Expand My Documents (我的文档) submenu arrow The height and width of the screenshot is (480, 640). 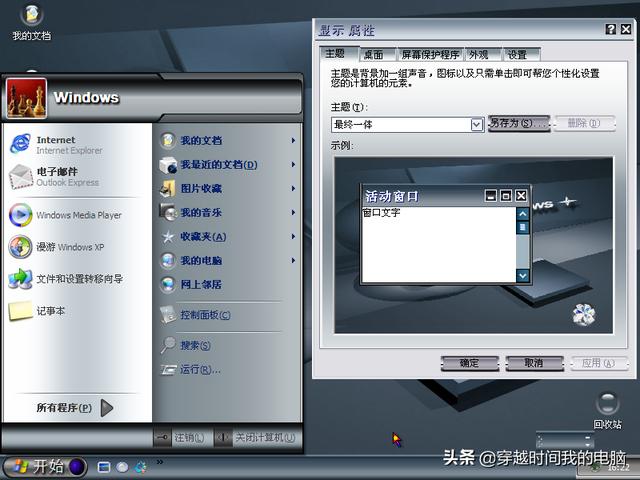293,140
